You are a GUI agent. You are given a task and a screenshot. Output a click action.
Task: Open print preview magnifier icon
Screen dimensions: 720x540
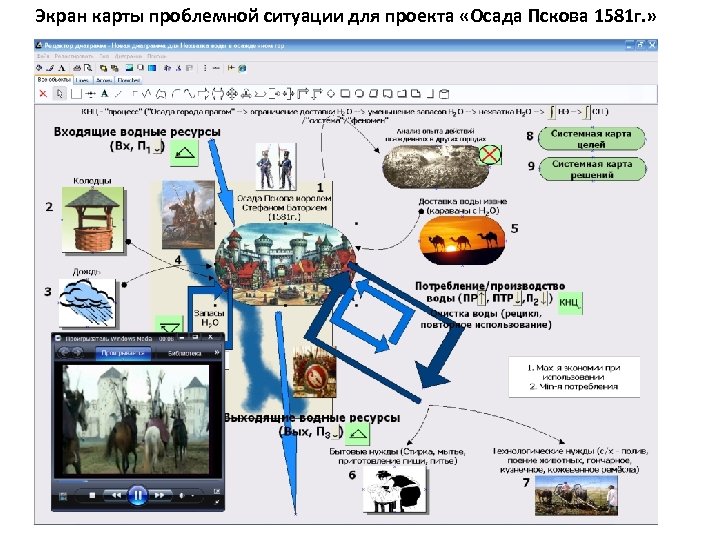click(x=87, y=68)
